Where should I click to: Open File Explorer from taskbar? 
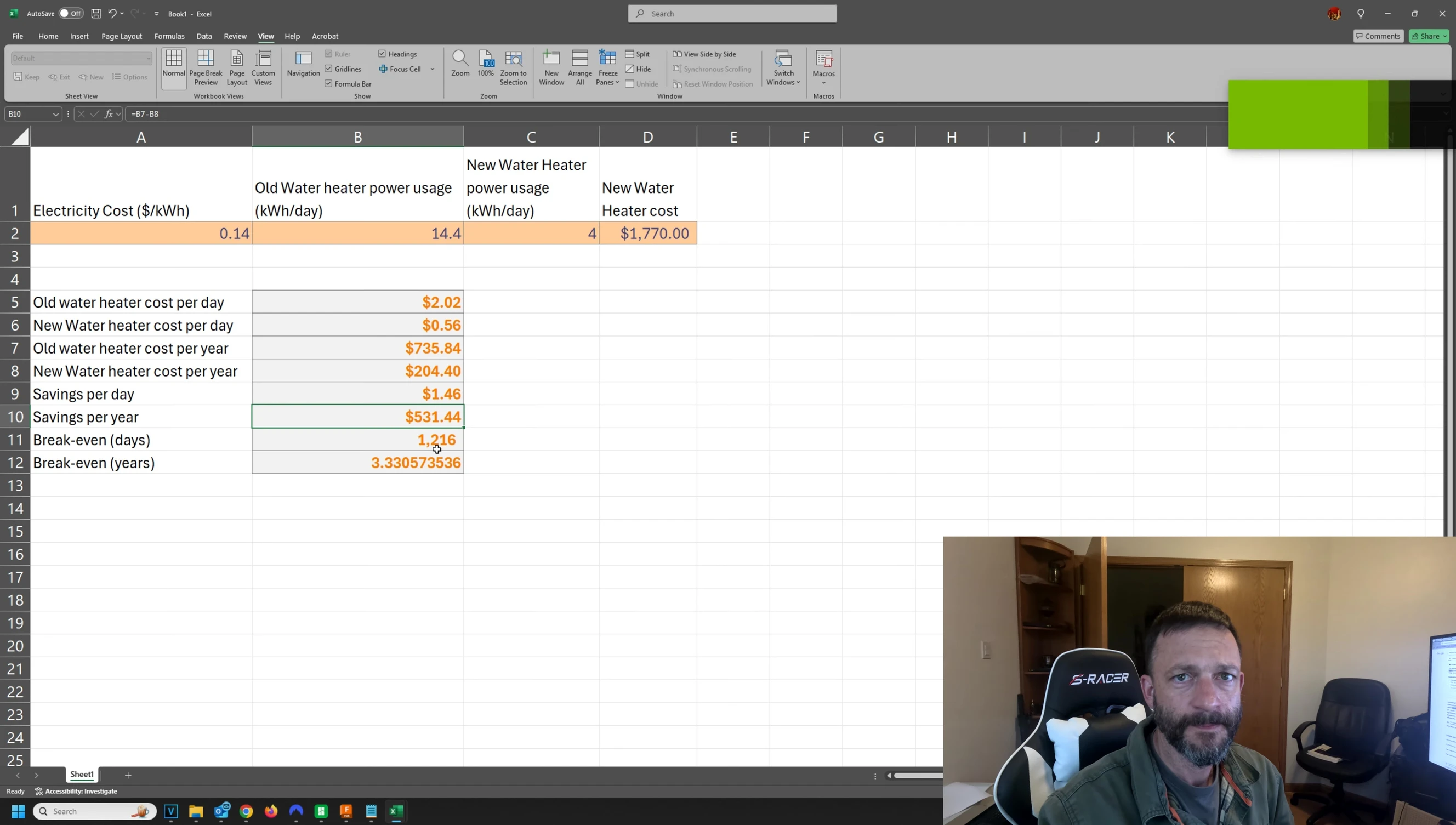click(x=196, y=811)
